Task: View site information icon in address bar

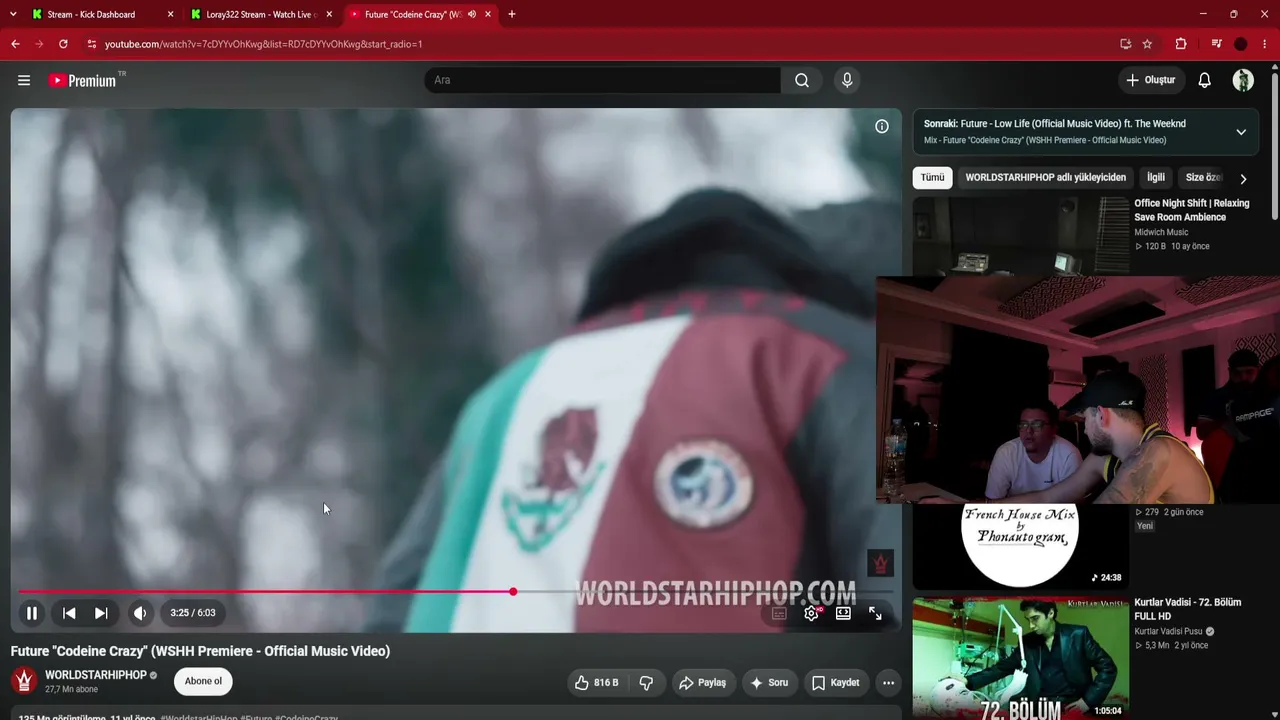Action: pyautogui.click(x=91, y=44)
